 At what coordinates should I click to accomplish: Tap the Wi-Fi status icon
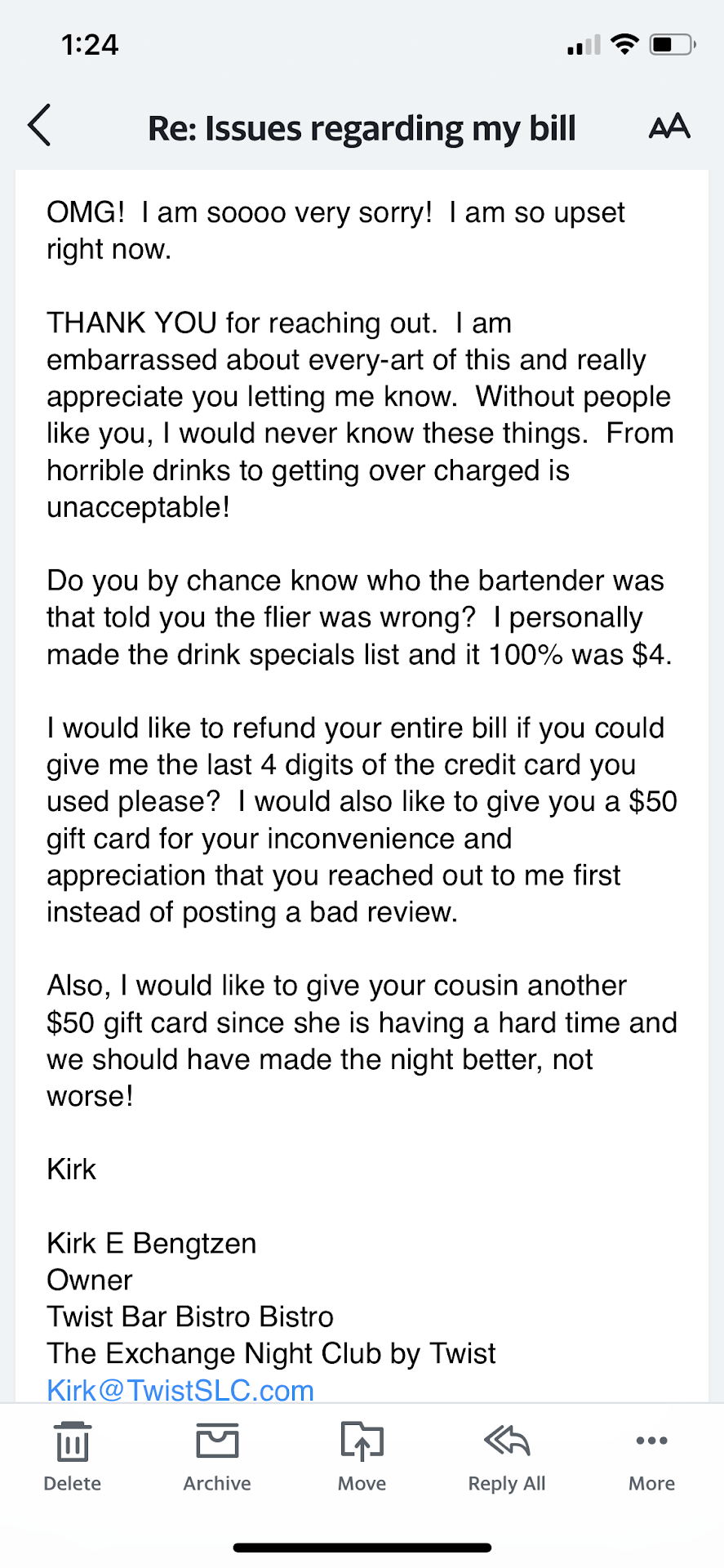point(624,44)
